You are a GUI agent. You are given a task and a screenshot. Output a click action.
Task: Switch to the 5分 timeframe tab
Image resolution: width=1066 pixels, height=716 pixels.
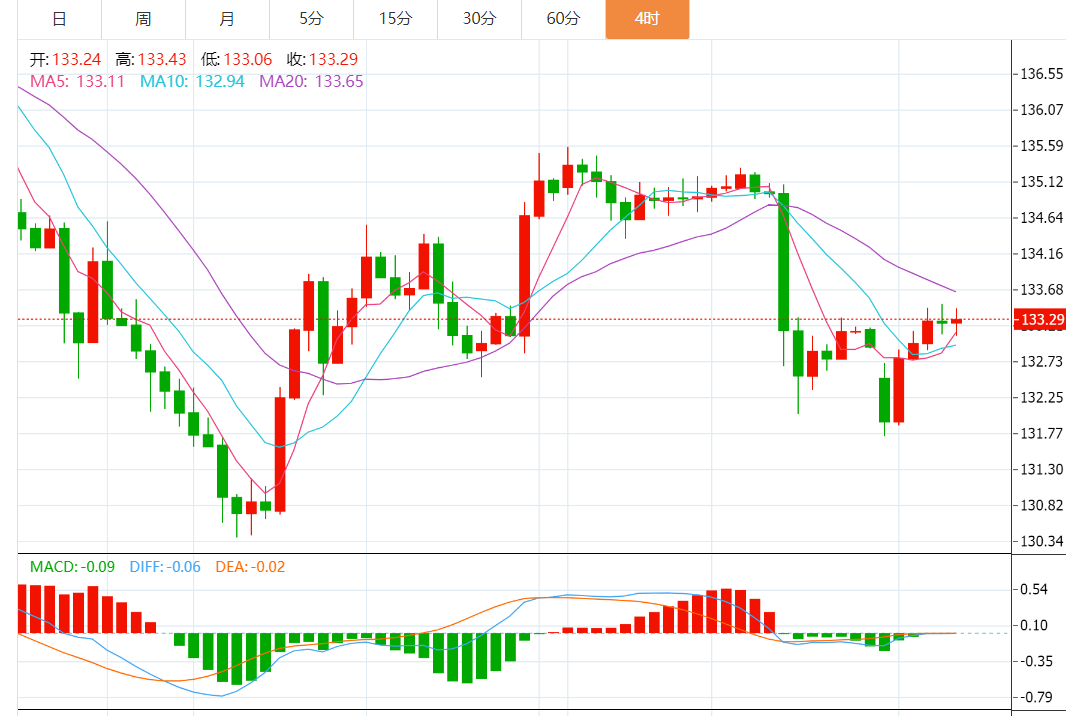(311, 19)
